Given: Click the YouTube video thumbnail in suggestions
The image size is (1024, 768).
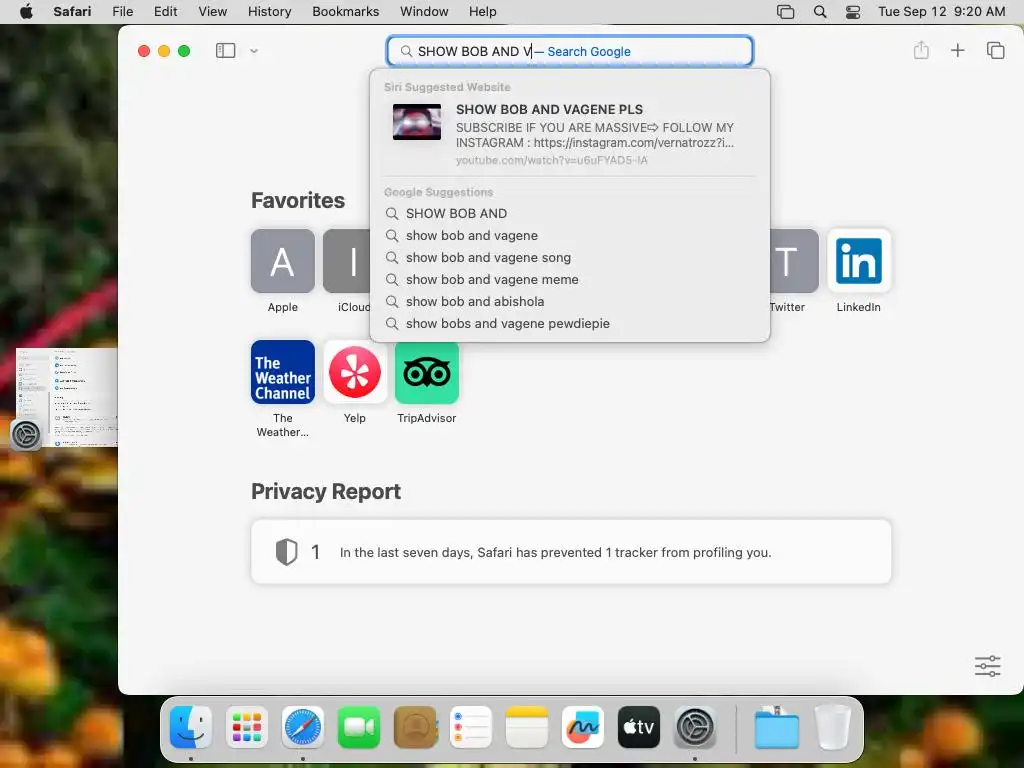Looking at the screenshot, I should [417, 122].
